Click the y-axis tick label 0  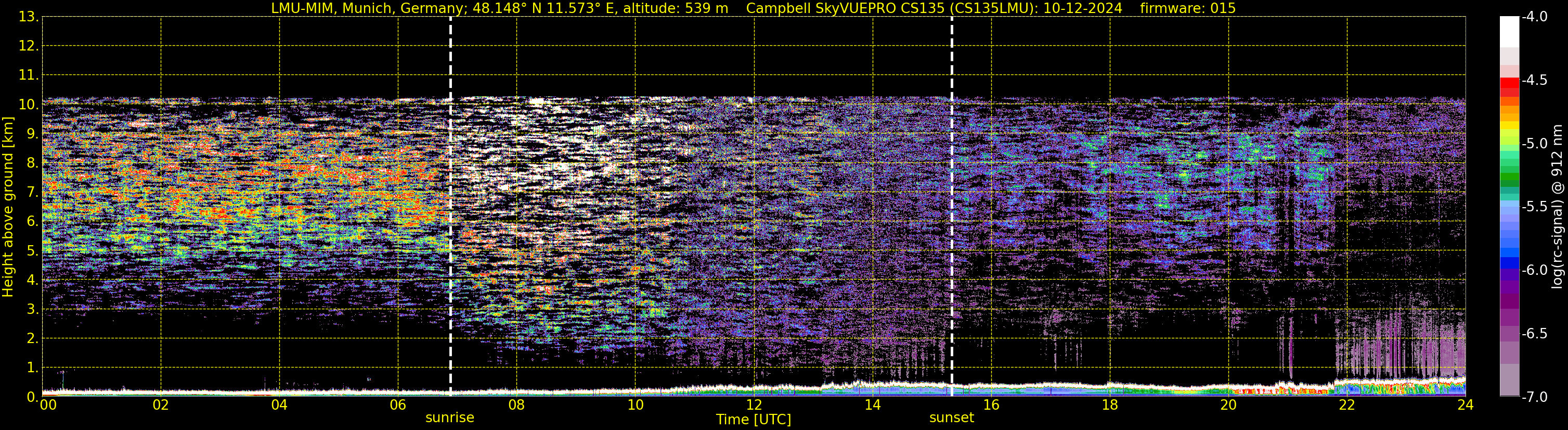point(32,397)
